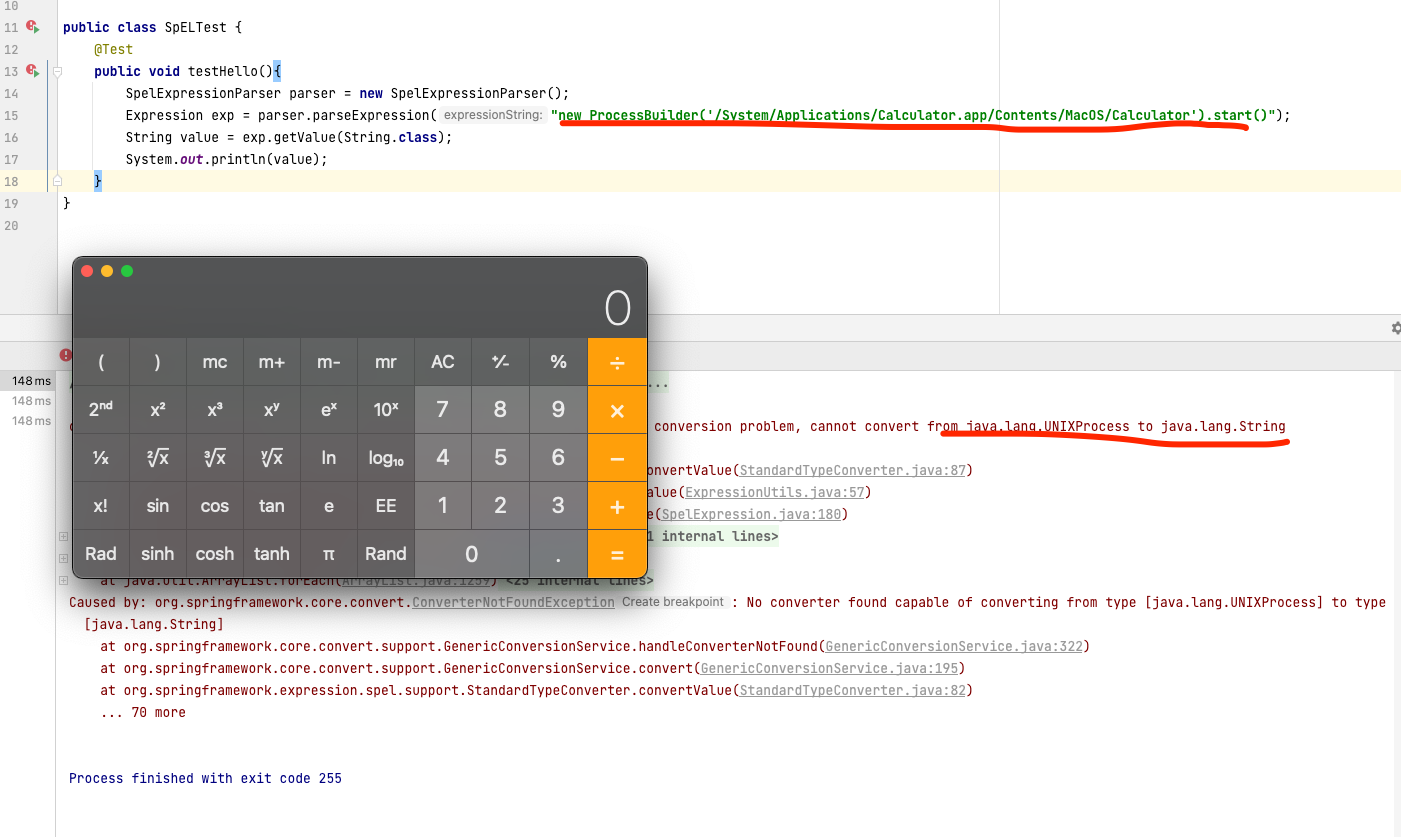The height and width of the screenshot is (837, 1401).
Task: Open StandardTypeConverter.java:82 stack trace link
Action: (x=852, y=690)
